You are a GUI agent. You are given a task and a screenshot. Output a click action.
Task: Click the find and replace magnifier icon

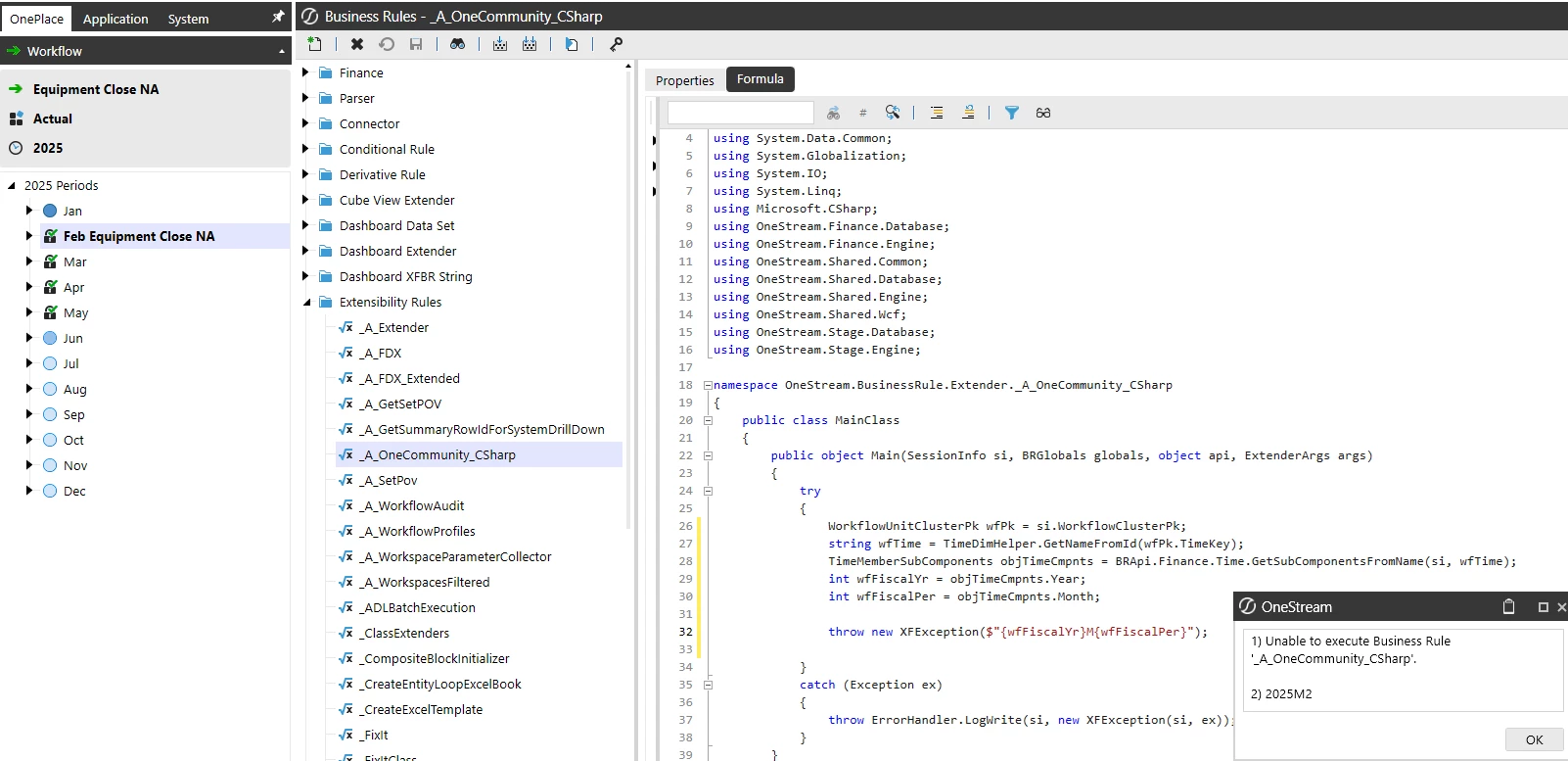pyautogui.click(x=893, y=113)
